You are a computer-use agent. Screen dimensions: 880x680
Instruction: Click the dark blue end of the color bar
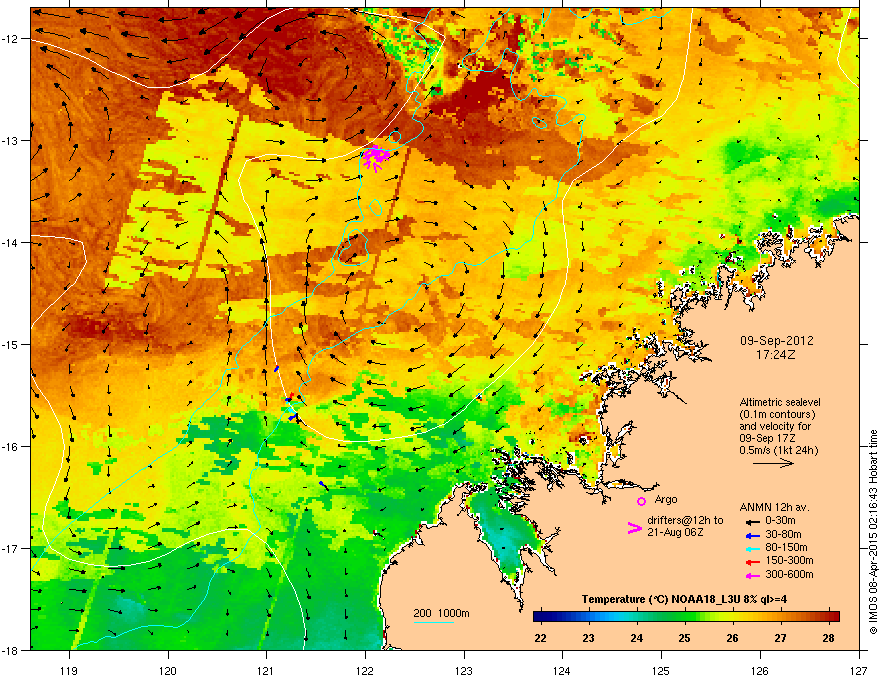[539, 616]
